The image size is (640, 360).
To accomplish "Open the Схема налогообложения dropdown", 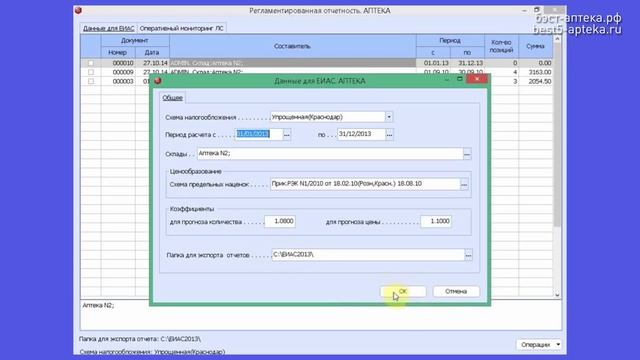I will click(x=389, y=117).
